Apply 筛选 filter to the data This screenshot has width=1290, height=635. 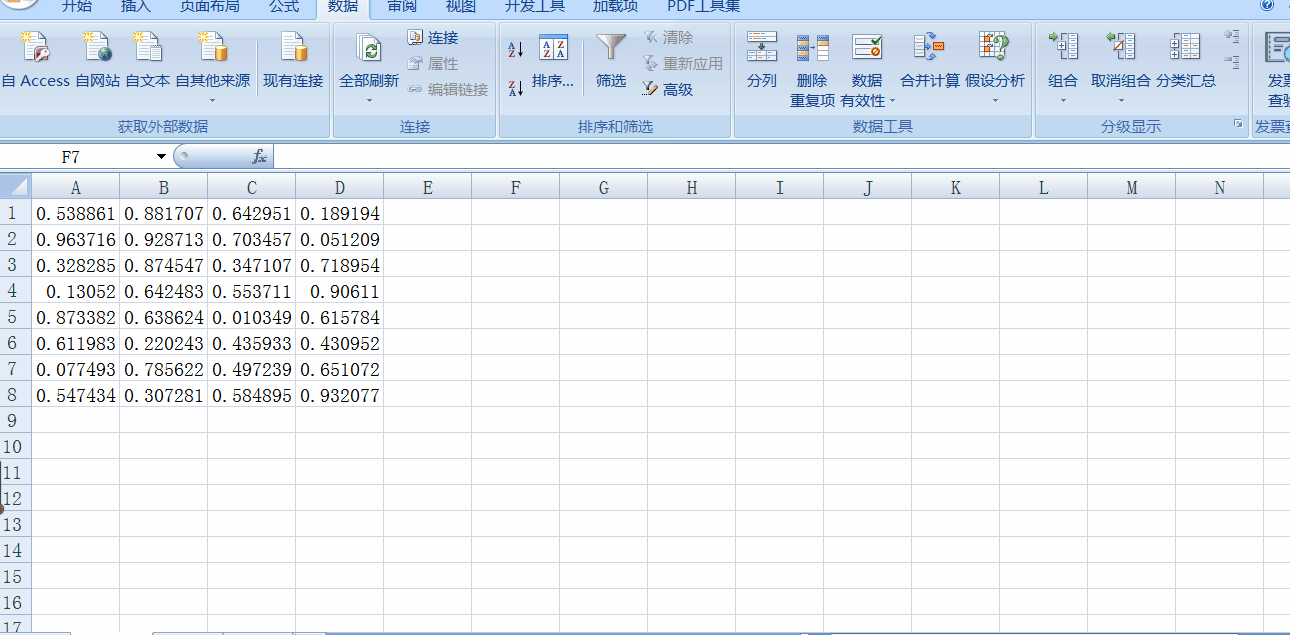point(610,60)
